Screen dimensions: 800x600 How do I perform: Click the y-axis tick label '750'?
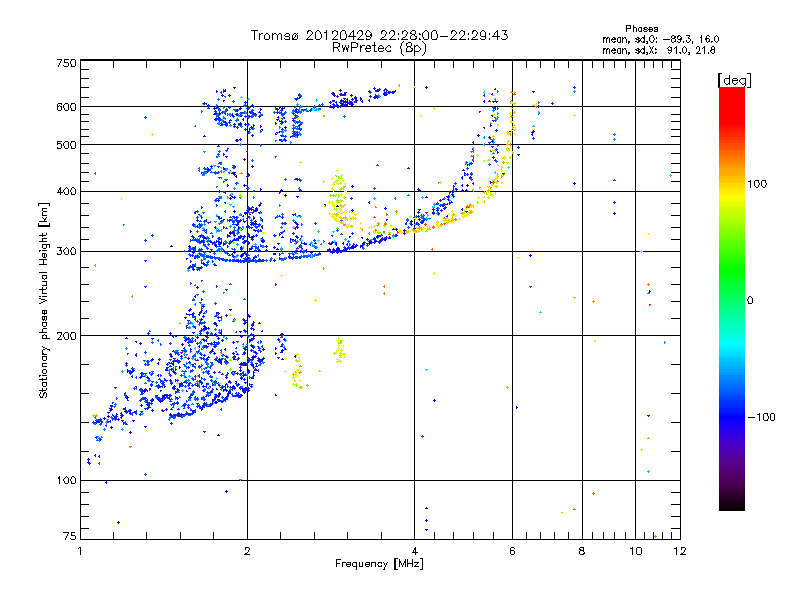click(67, 63)
